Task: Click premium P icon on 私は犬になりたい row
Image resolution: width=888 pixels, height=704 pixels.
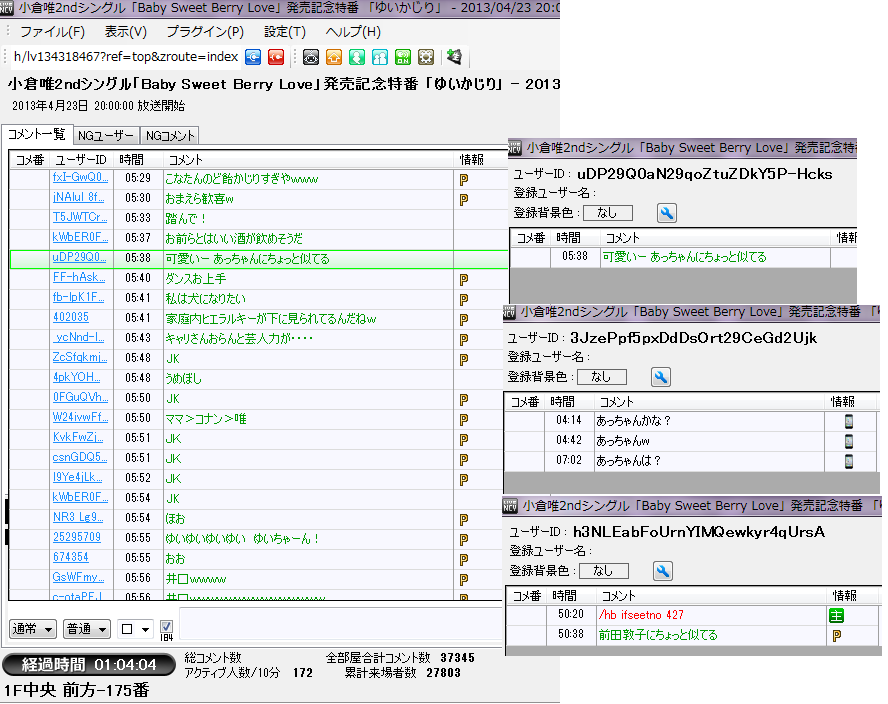Action: 464,299
